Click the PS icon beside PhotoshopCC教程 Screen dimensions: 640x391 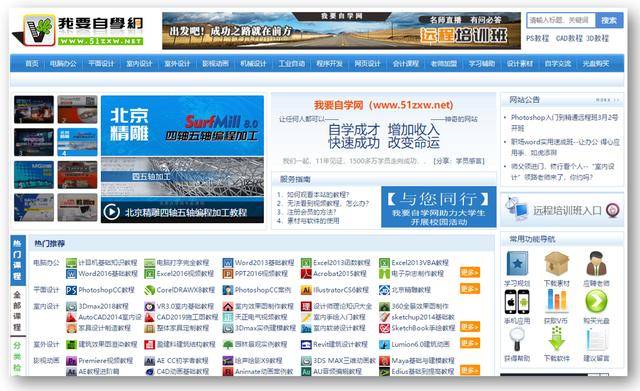tap(71, 290)
